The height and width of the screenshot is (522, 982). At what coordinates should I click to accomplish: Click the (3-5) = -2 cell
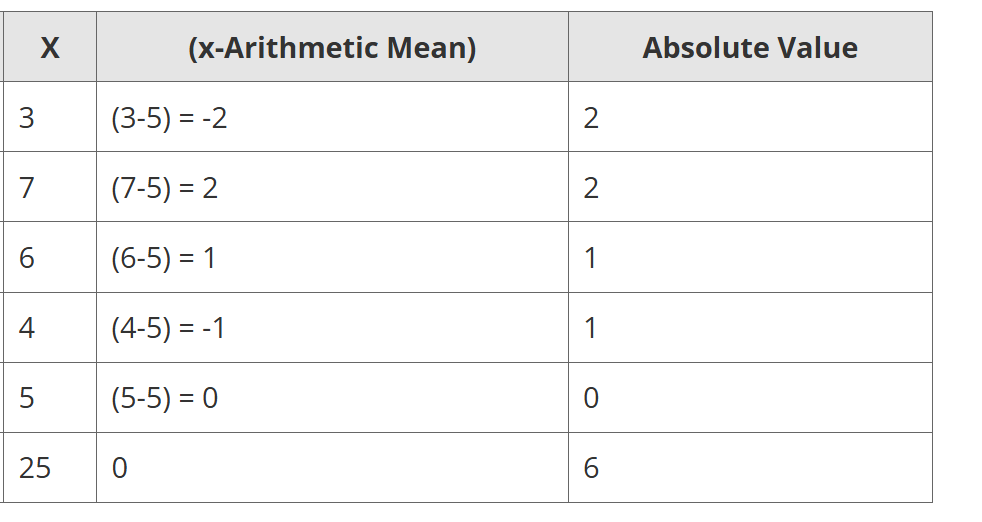pos(169,118)
